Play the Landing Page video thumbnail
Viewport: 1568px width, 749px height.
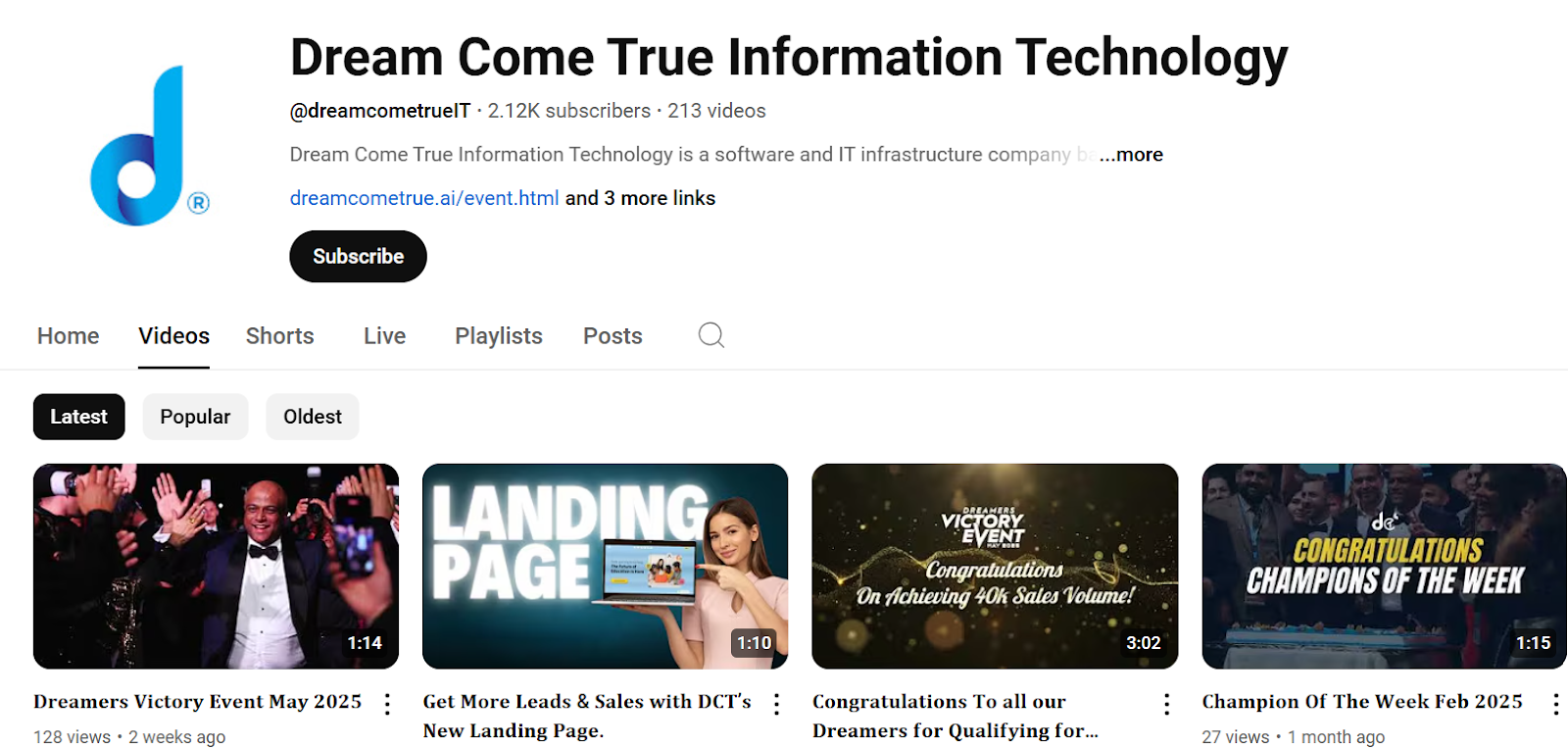coord(606,567)
